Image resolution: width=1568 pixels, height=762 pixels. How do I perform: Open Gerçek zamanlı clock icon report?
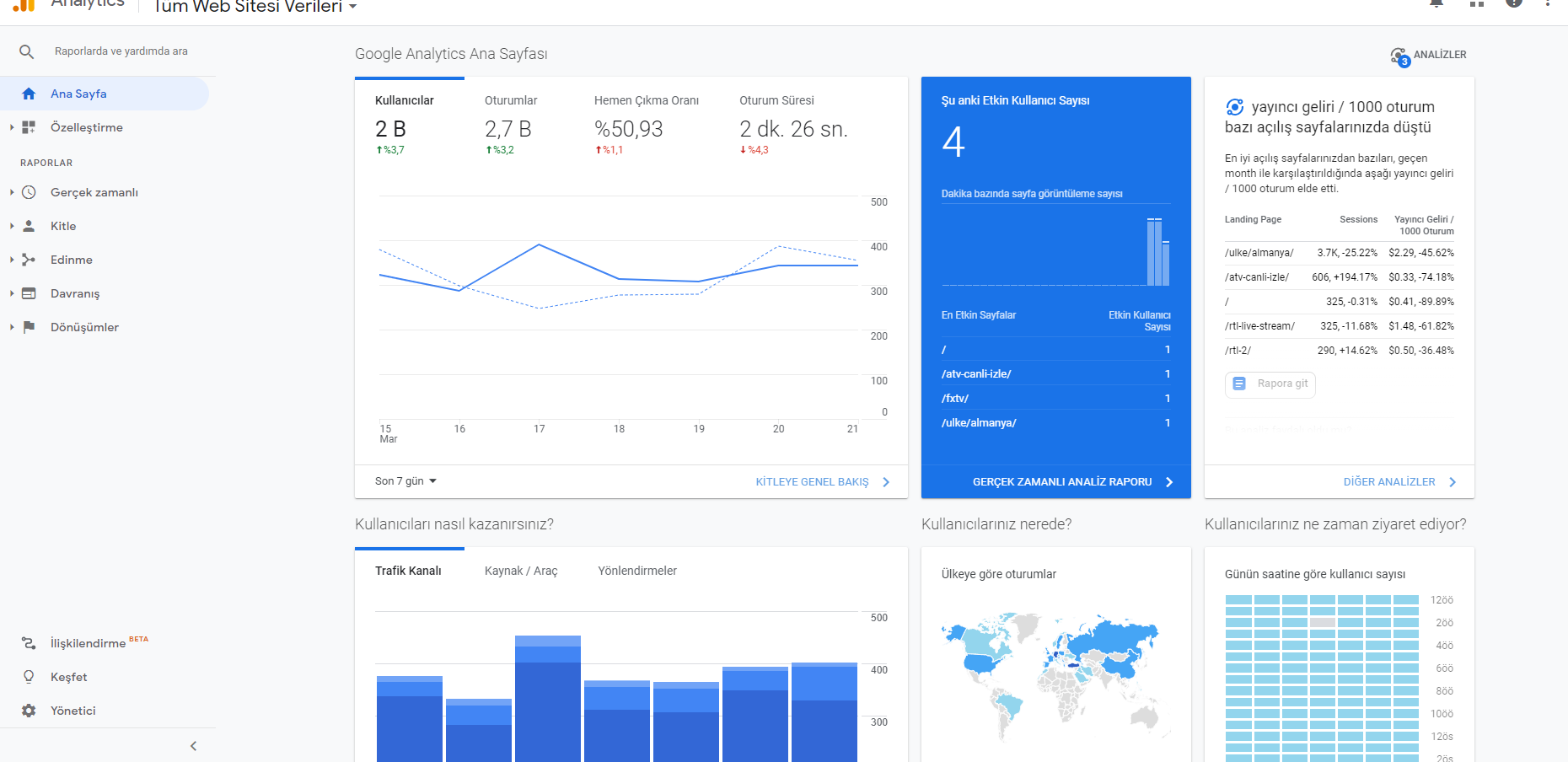29,192
